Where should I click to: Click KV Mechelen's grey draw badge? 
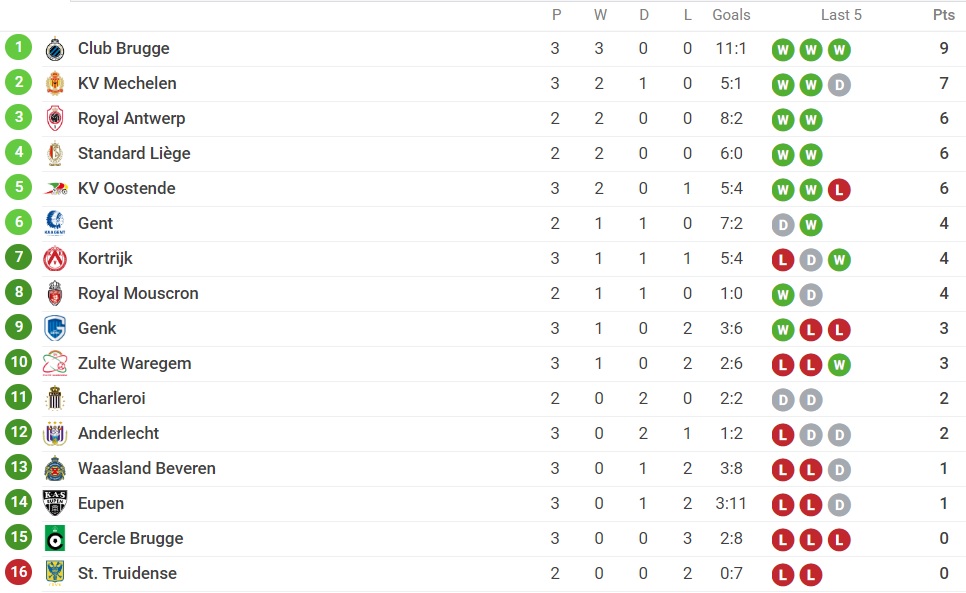click(839, 84)
